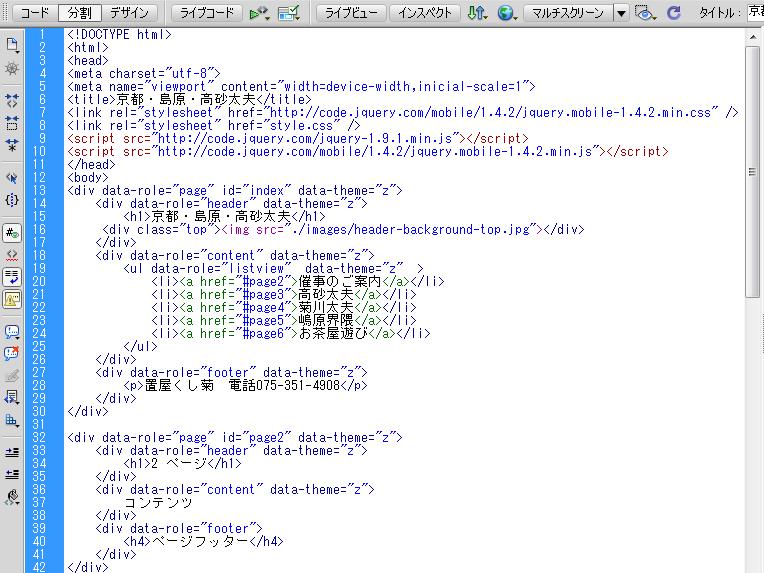Viewport: 764px width, 573px height.
Task: Expand the マルチスクリーン dropdown arrow
Action: (x=621, y=13)
